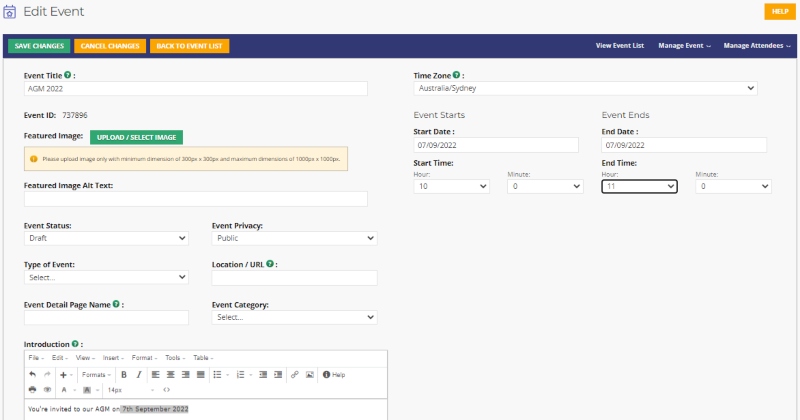Viewport: 800px width, 420px height.
Task: Click the preview eye icon in the editor
Action: coord(47,390)
